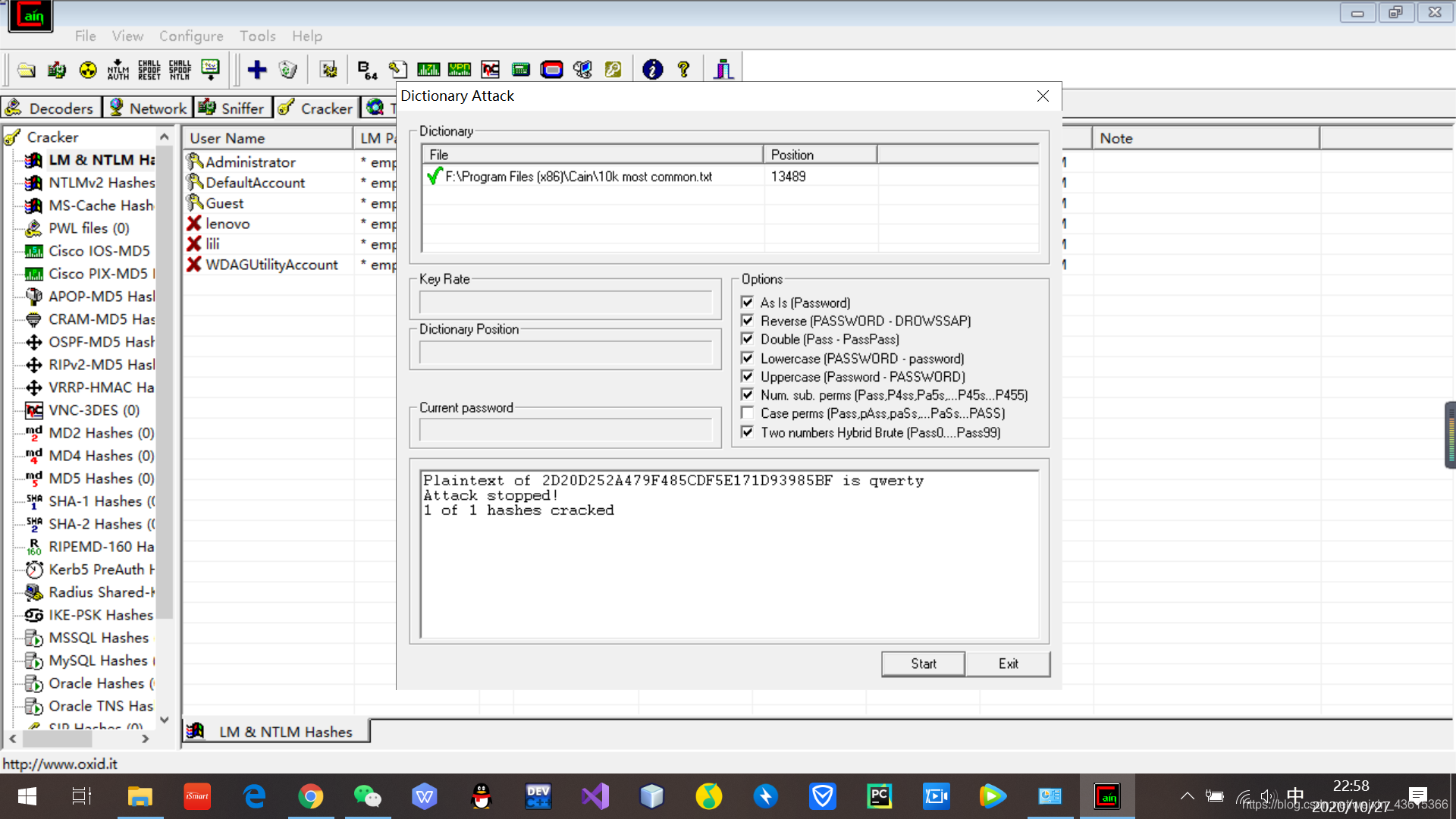
Task: Click Exit in the Dictionary Attack dialog
Action: (x=1008, y=664)
